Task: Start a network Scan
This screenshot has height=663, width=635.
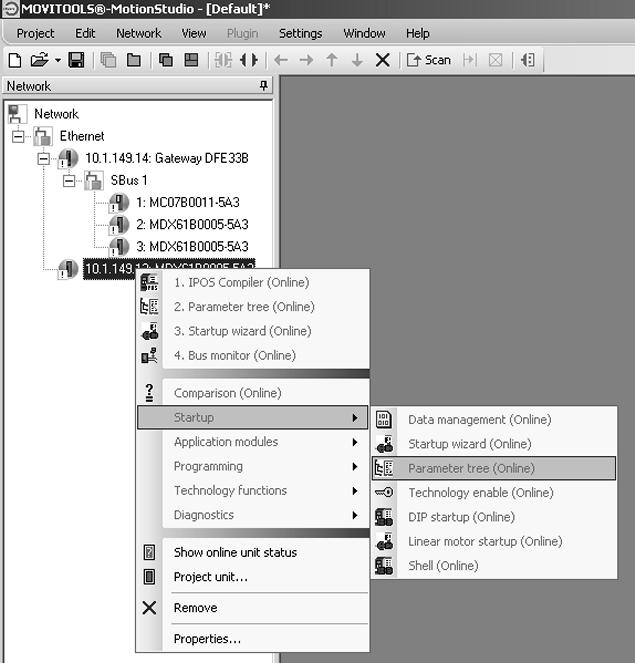Action: point(429,60)
